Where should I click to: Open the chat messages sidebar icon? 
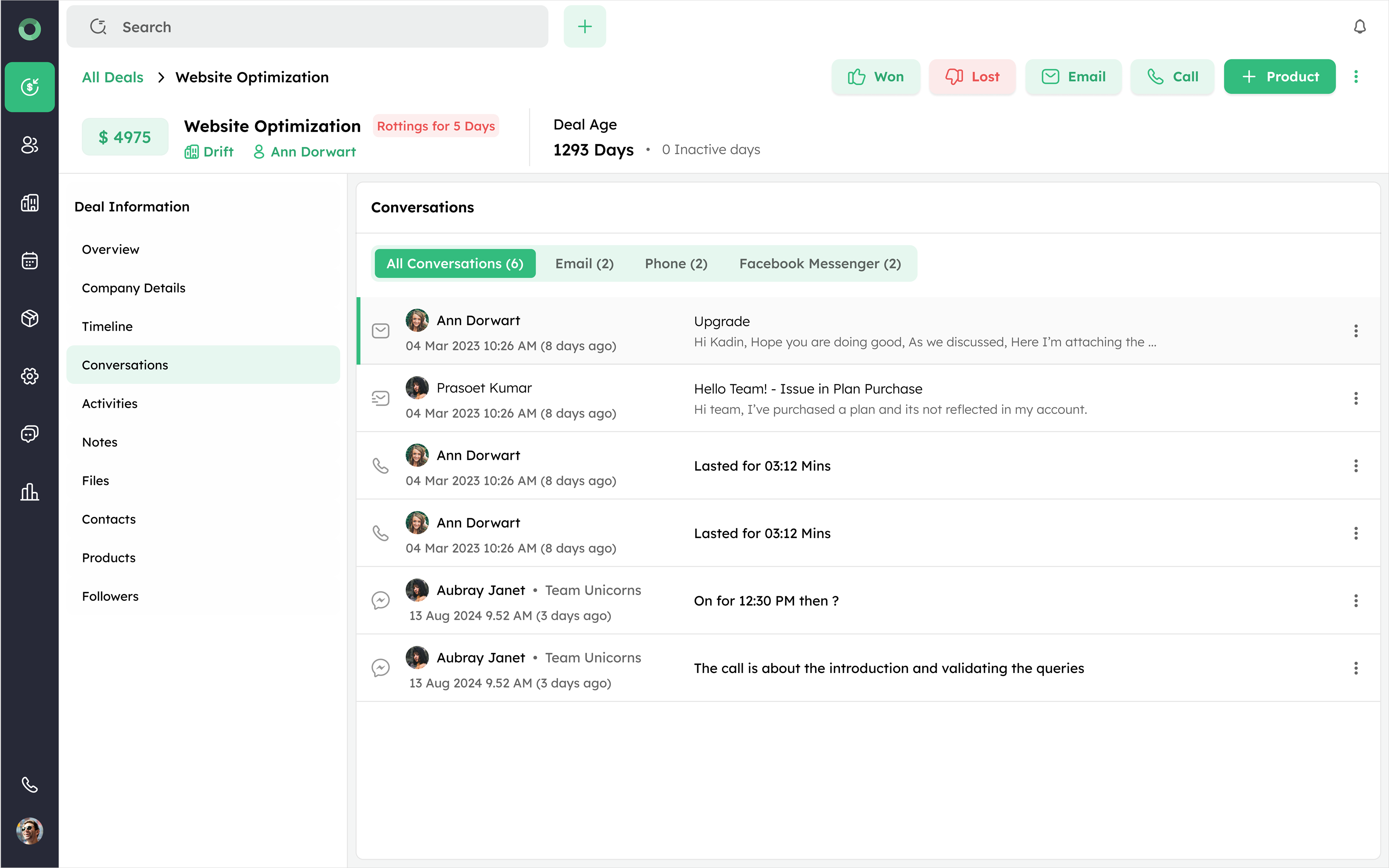click(29, 434)
